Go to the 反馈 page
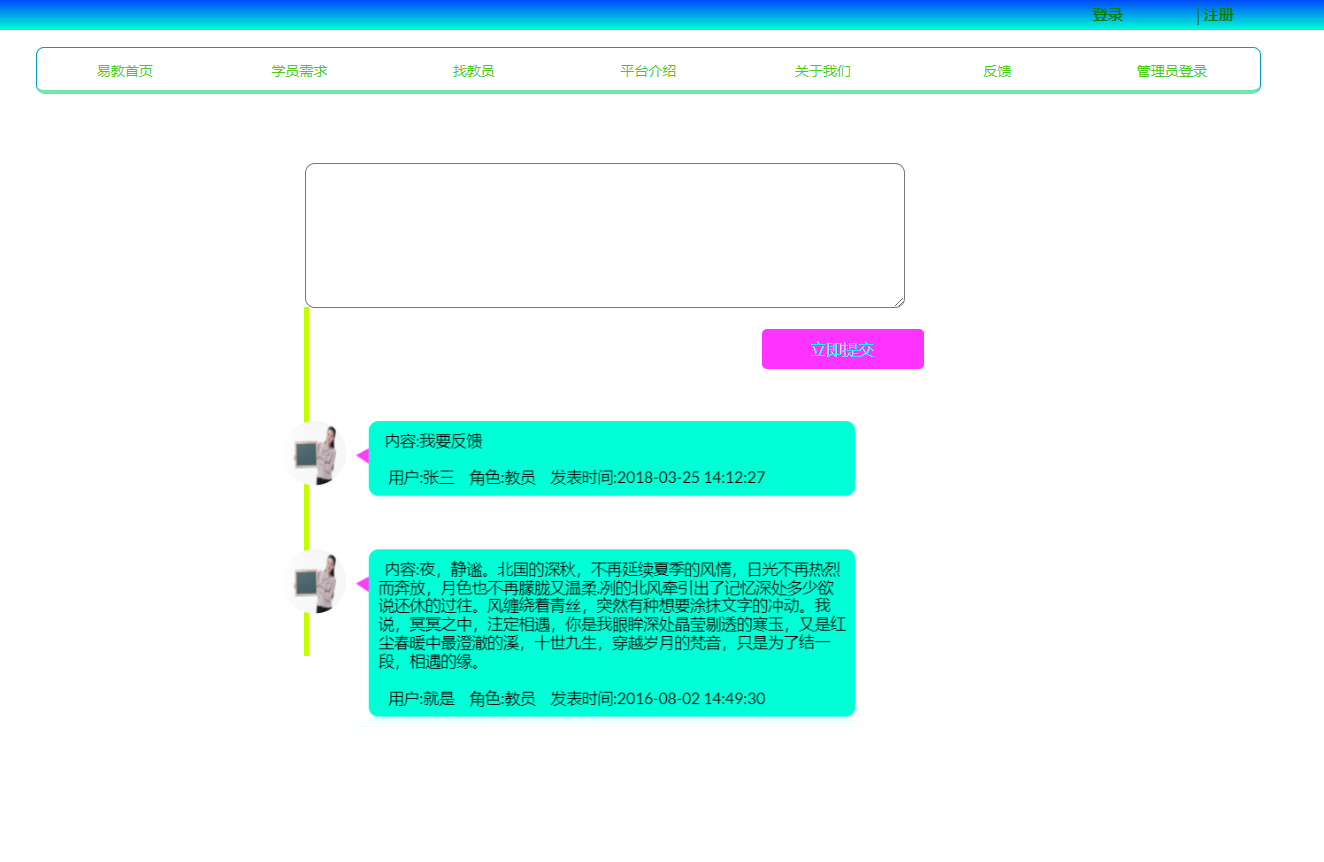Viewport: 1324px width, 862px height. point(997,70)
